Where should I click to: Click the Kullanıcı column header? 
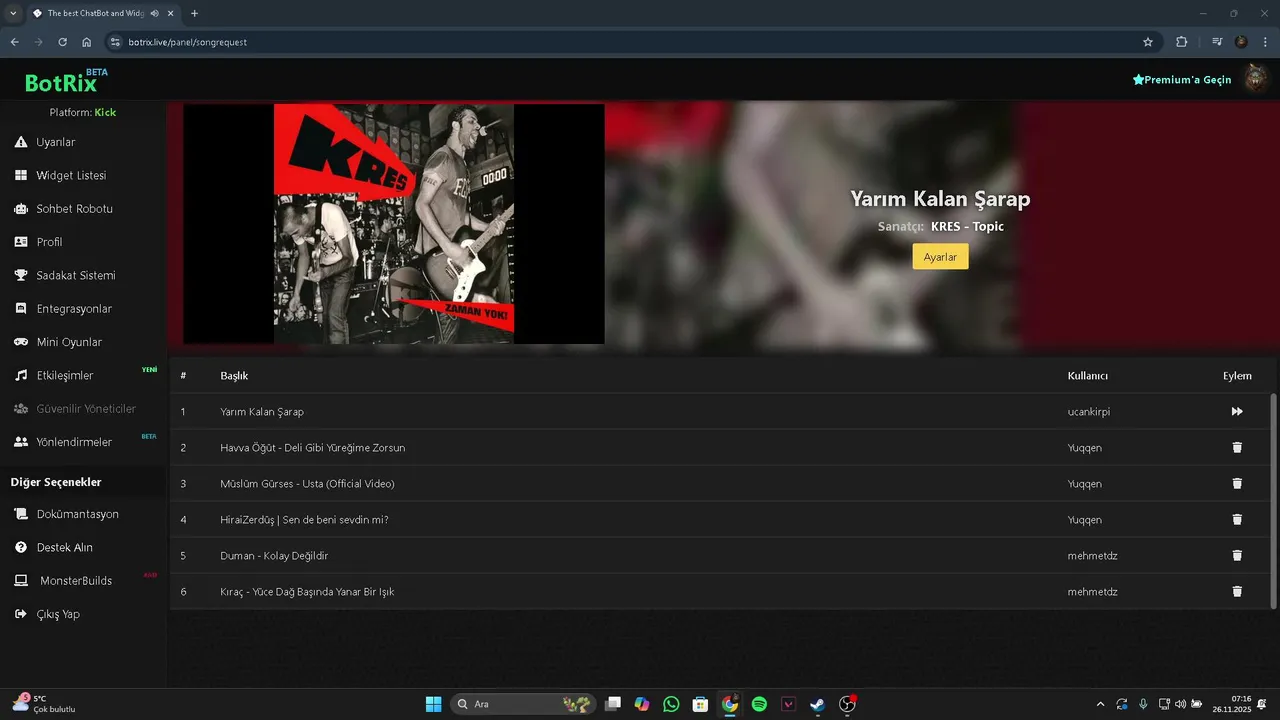[1088, 376]
